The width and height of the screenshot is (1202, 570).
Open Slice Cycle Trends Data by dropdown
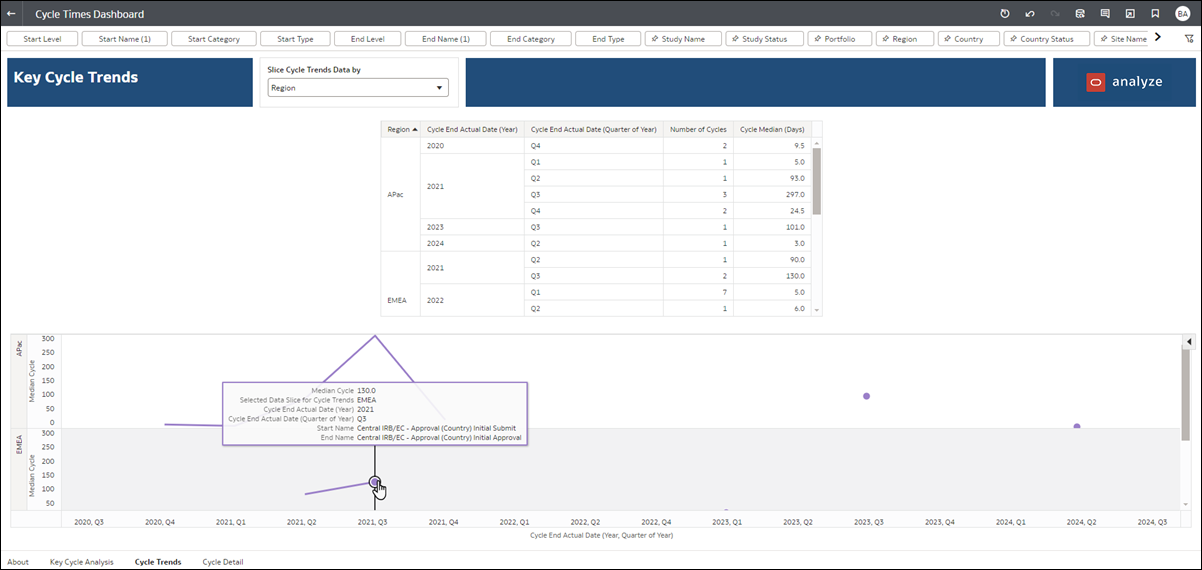358,88
